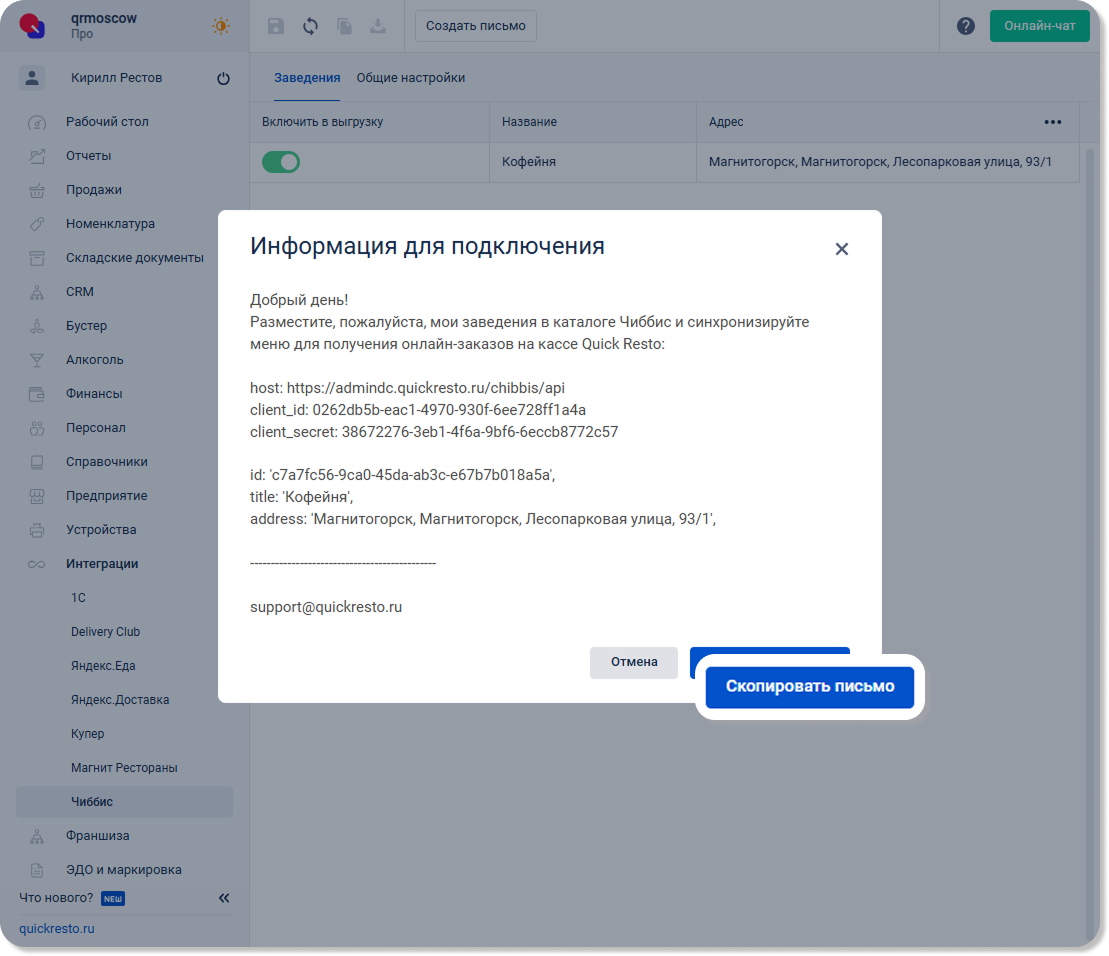Screen dimensions: 1109x956
Task: Click the copy documents toolbar icon
Action: [344, 26]
